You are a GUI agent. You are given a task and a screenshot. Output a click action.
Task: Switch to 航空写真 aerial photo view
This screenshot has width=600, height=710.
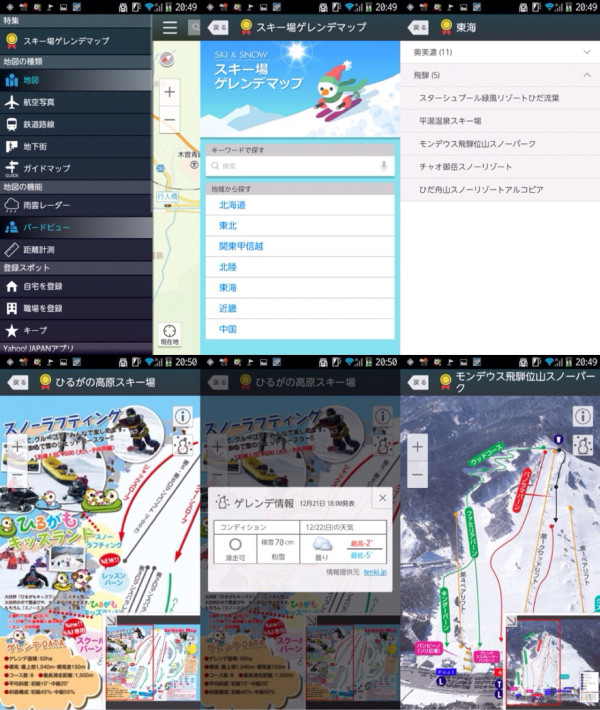coord(76,102)
